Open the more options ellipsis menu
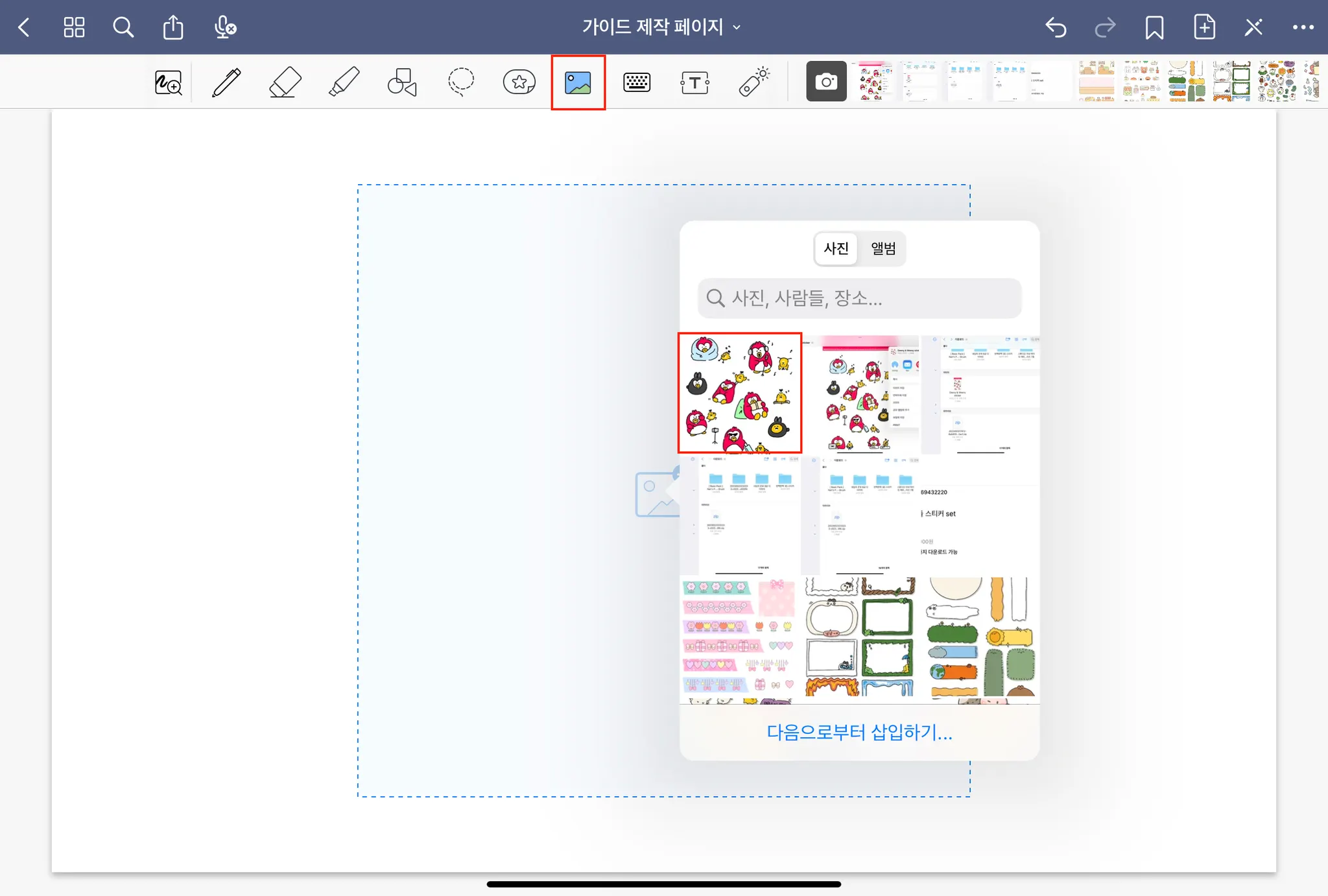The image size is (1328, 896). (1303, 27)
